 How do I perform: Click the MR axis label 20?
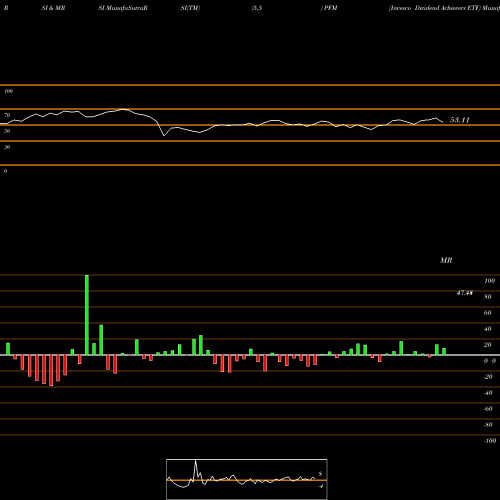tap(488, 345)
